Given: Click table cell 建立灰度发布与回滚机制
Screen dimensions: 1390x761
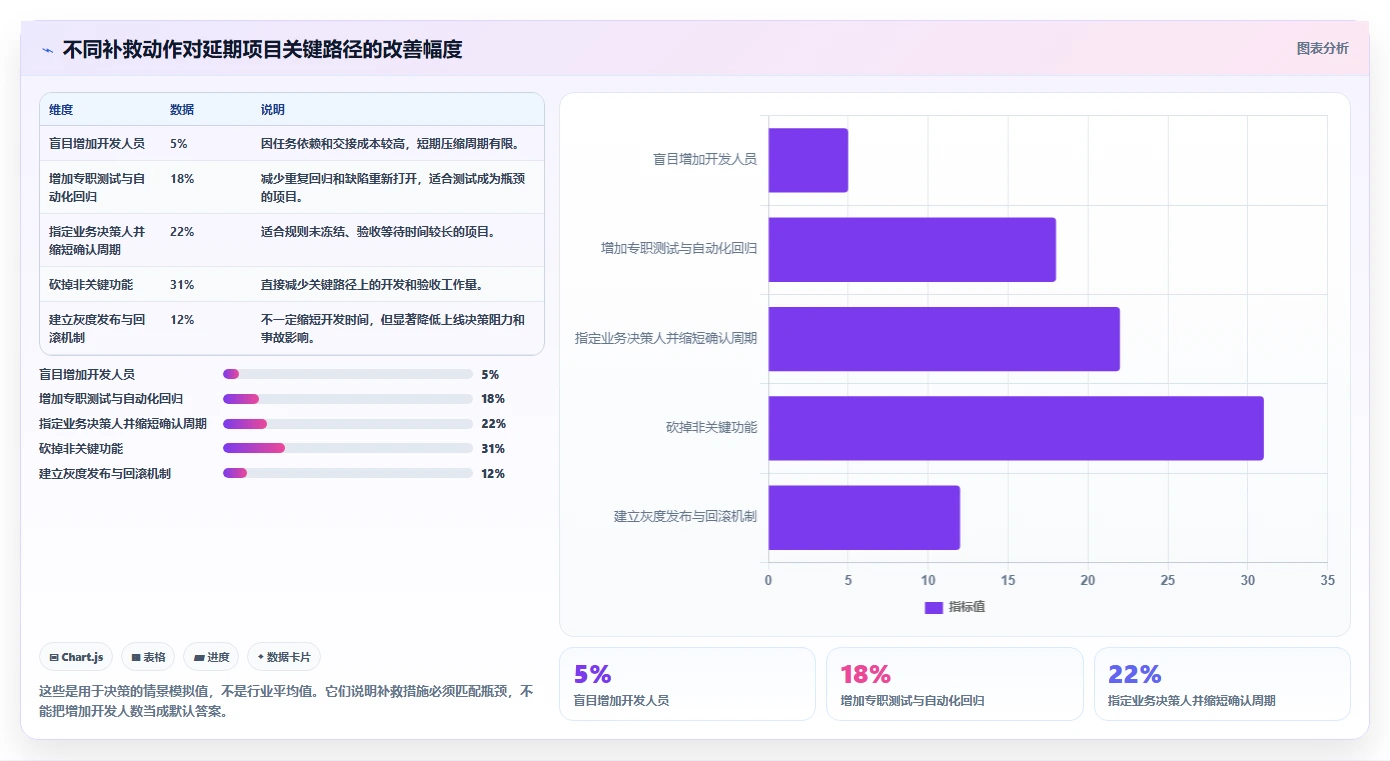Looking at the screenshot, I should (x=97, y=329).
